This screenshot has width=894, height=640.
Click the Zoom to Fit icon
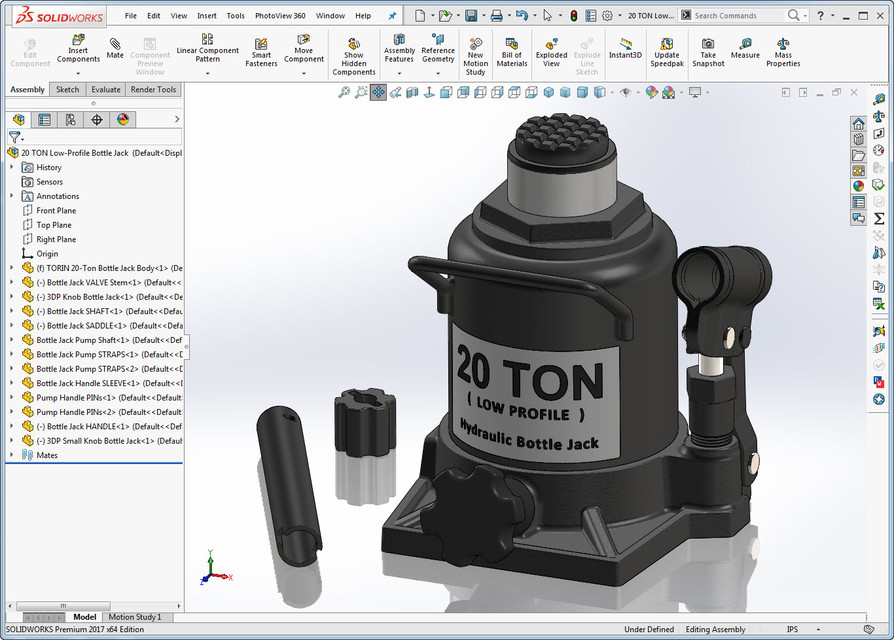pos(344,91)
